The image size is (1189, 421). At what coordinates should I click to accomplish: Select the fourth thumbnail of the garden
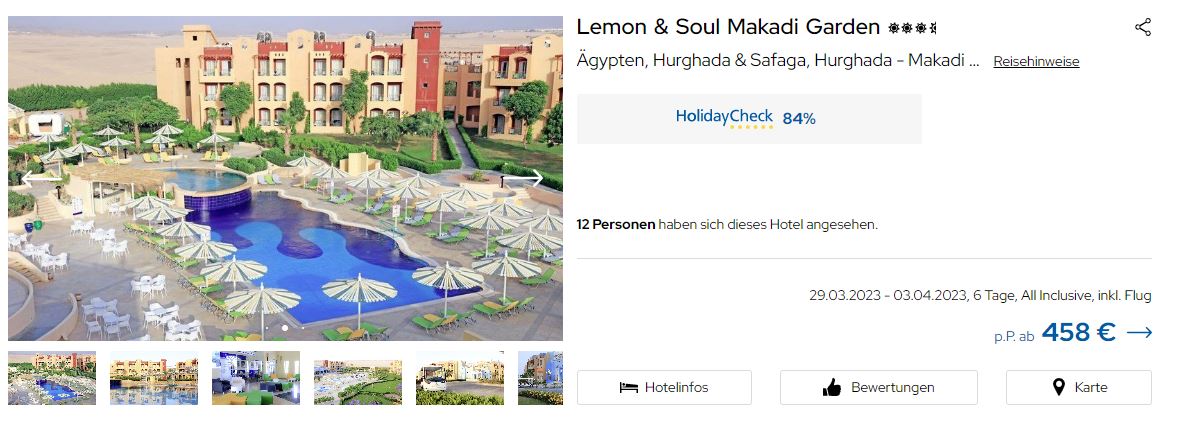(x=358, y=378)
